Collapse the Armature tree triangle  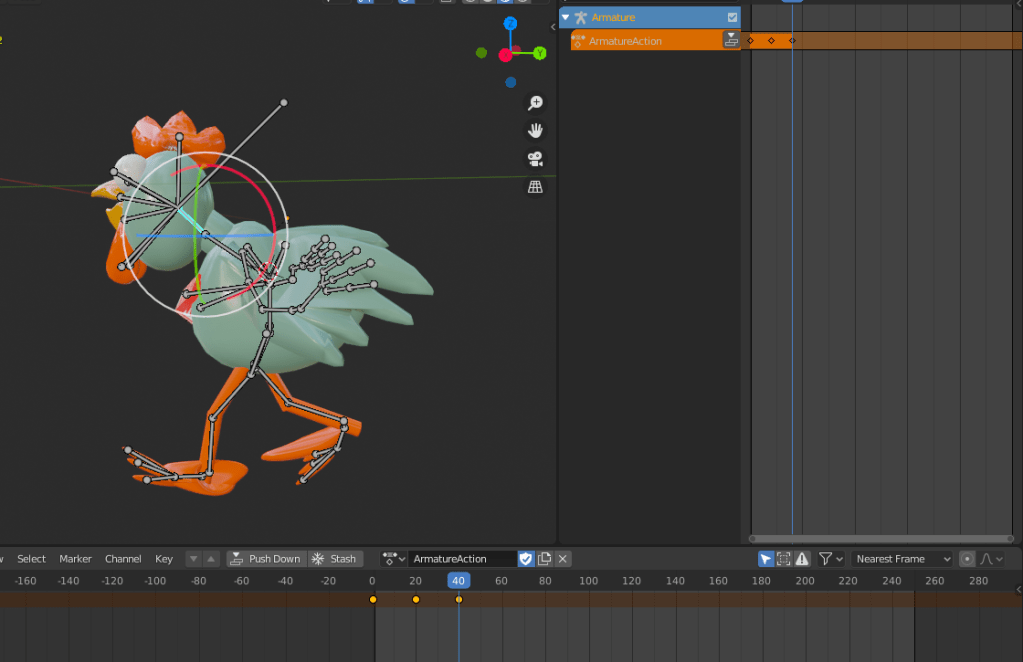(x=566, y=18)
